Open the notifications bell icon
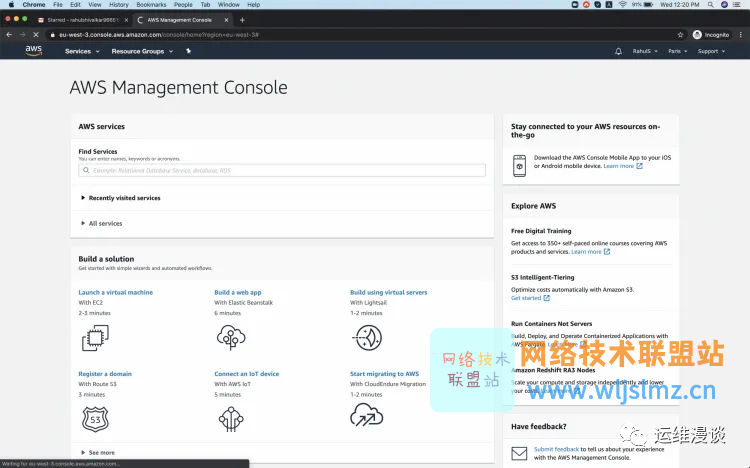The width and height of the screenshot is (750, 468). 618,51
